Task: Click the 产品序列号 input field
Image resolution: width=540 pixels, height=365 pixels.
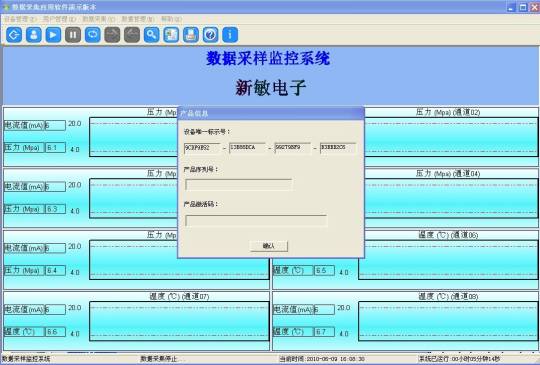Action: 238,185
